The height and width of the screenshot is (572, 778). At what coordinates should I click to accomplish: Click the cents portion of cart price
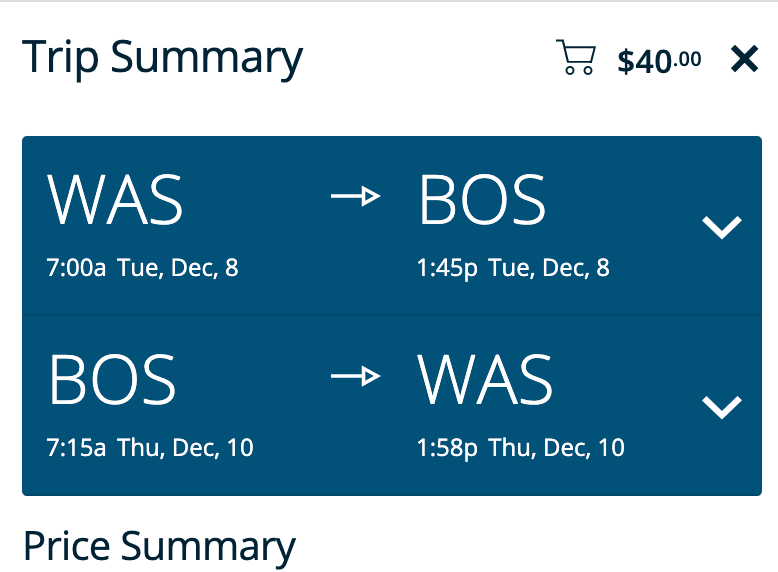coord(688,59)
